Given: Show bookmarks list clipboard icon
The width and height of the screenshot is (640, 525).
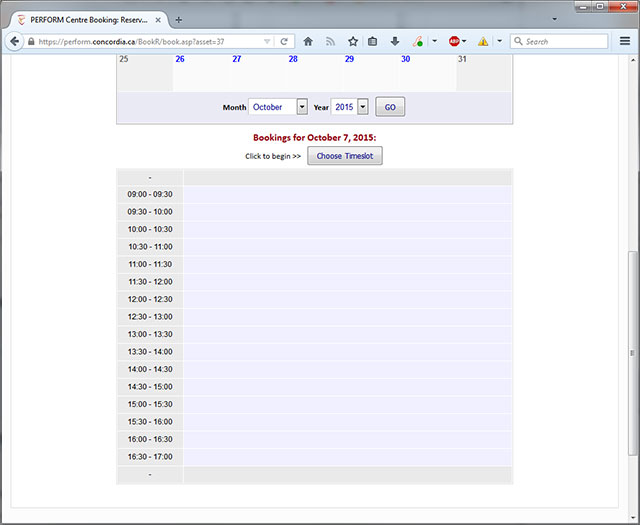Looking at the screenshot, I should click(372, 42).
